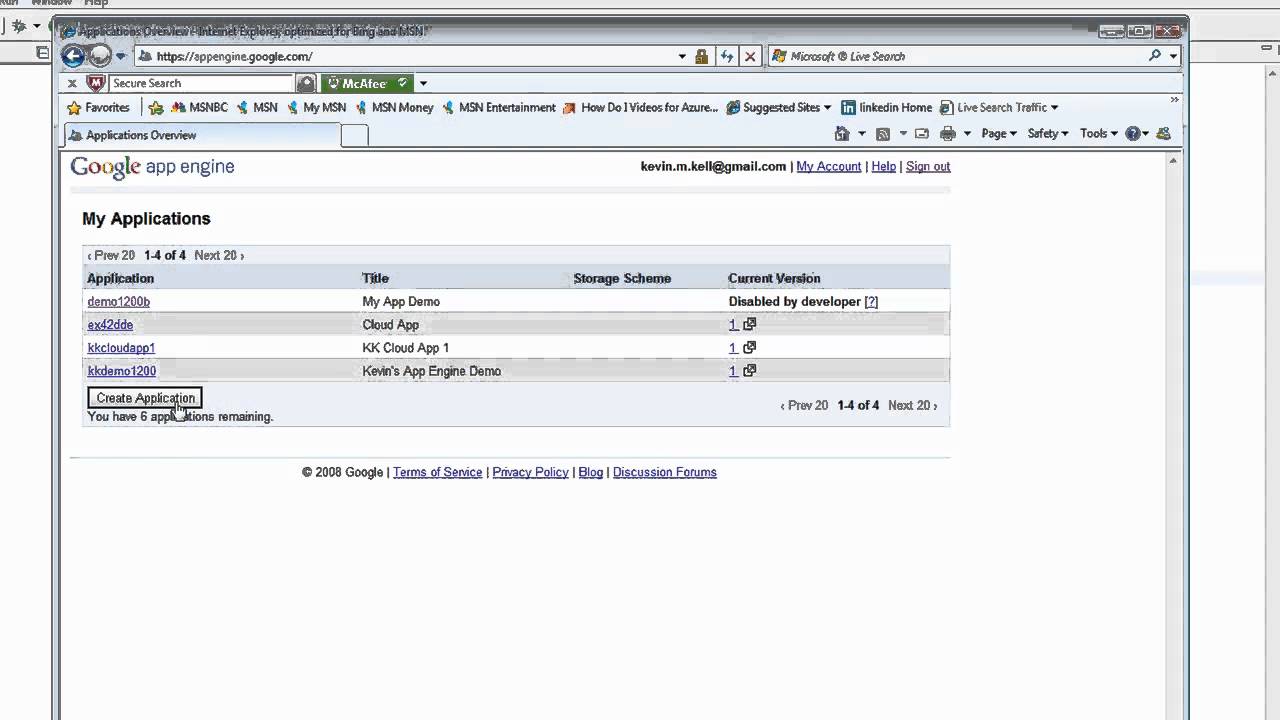The image size is (1280, 720).
Task: Click the Refresh icon in address bar
Action: pyautogui.click(x=727, y=56)
